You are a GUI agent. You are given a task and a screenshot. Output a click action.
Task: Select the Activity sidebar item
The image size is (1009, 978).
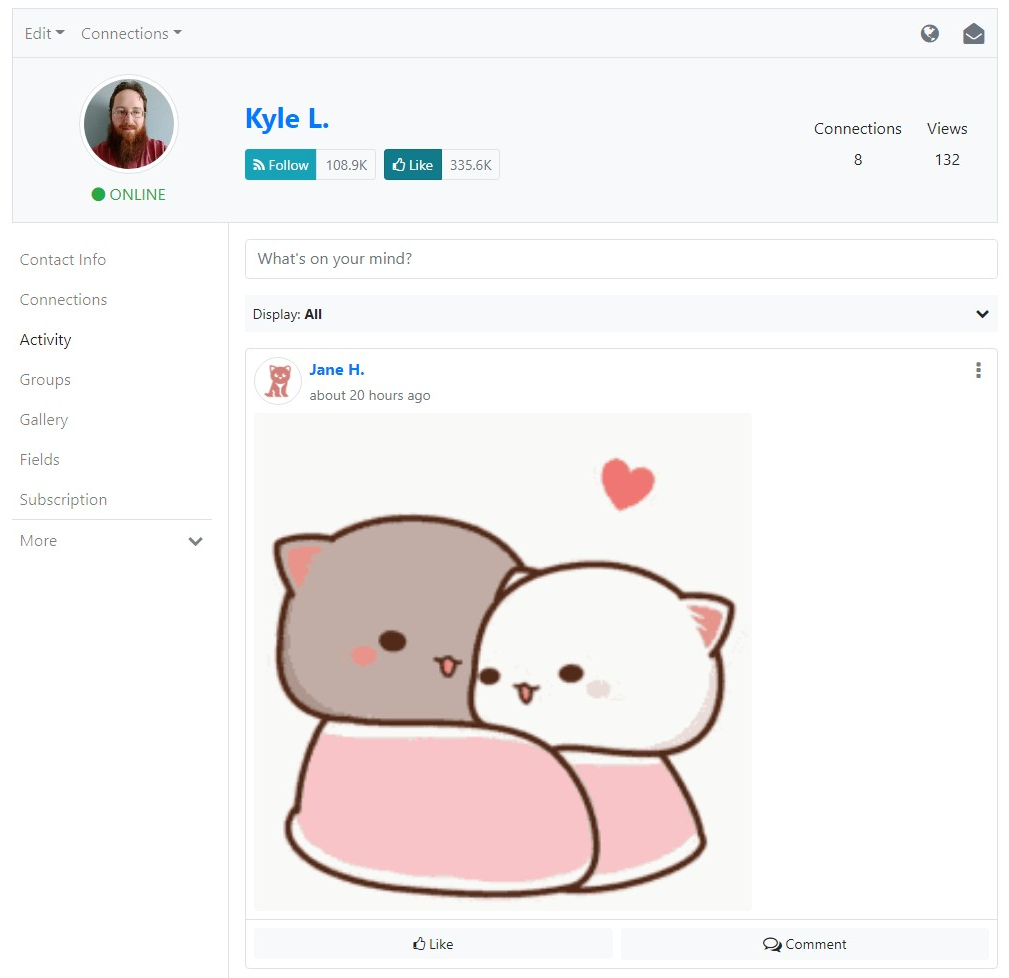45,340
